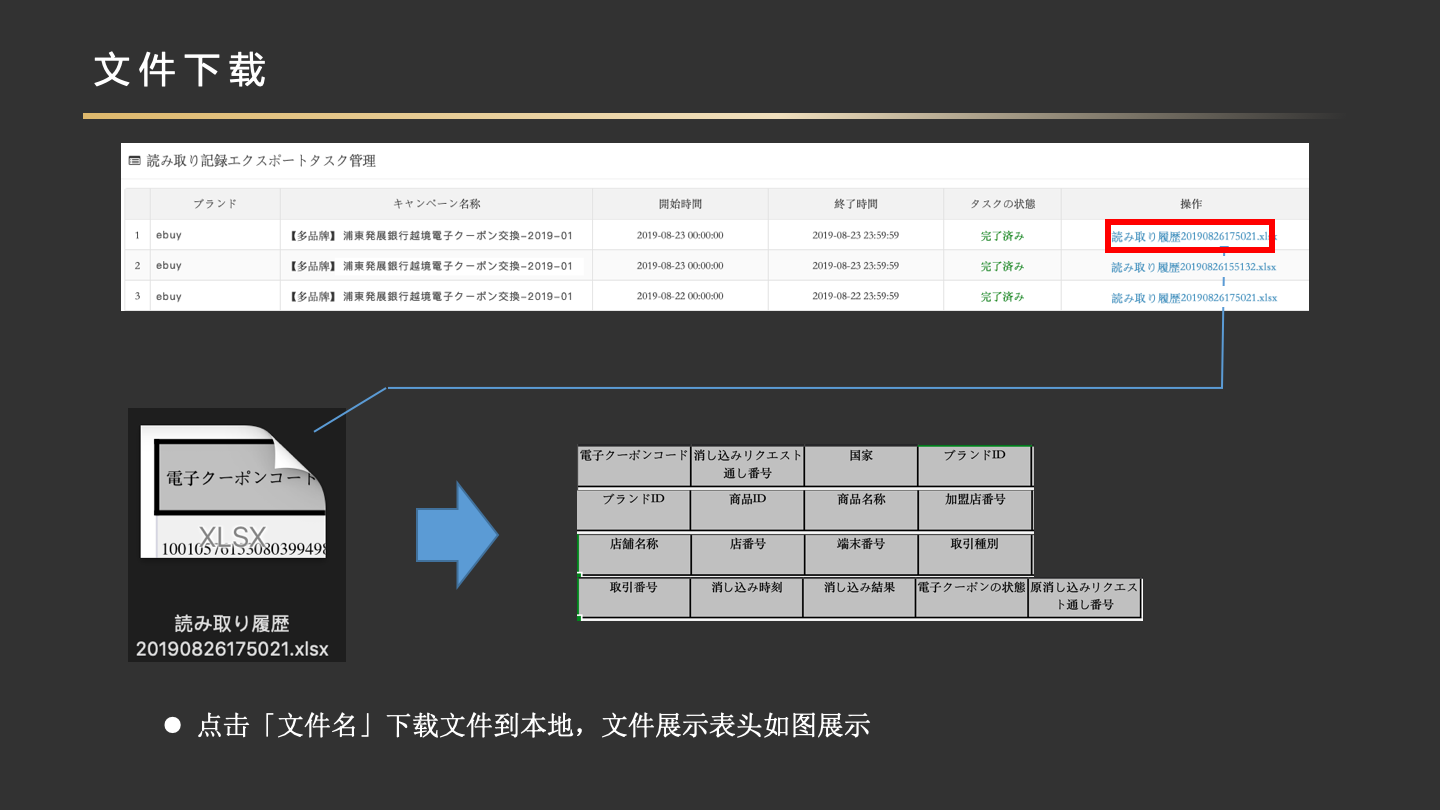Download row 3 file 読み取り履歴20190826175021.xlsx
Viewport: 1440px width, 810px height.
[x=1194, y=298]
